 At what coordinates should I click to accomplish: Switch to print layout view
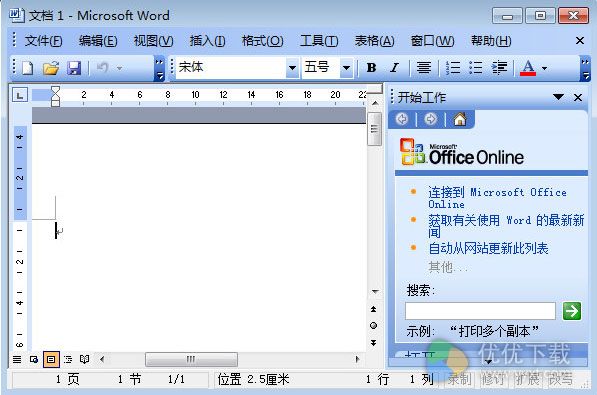51,359
